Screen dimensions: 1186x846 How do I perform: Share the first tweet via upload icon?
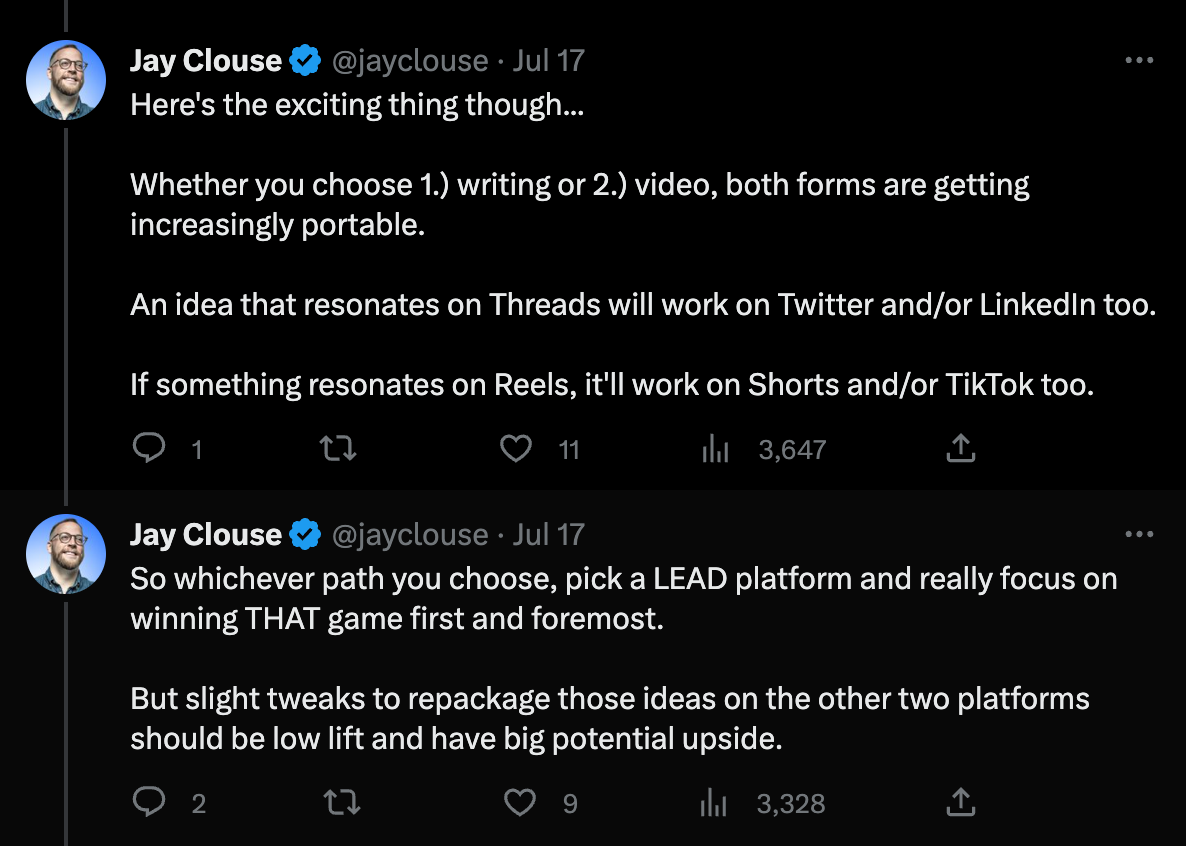click(961, 448)
